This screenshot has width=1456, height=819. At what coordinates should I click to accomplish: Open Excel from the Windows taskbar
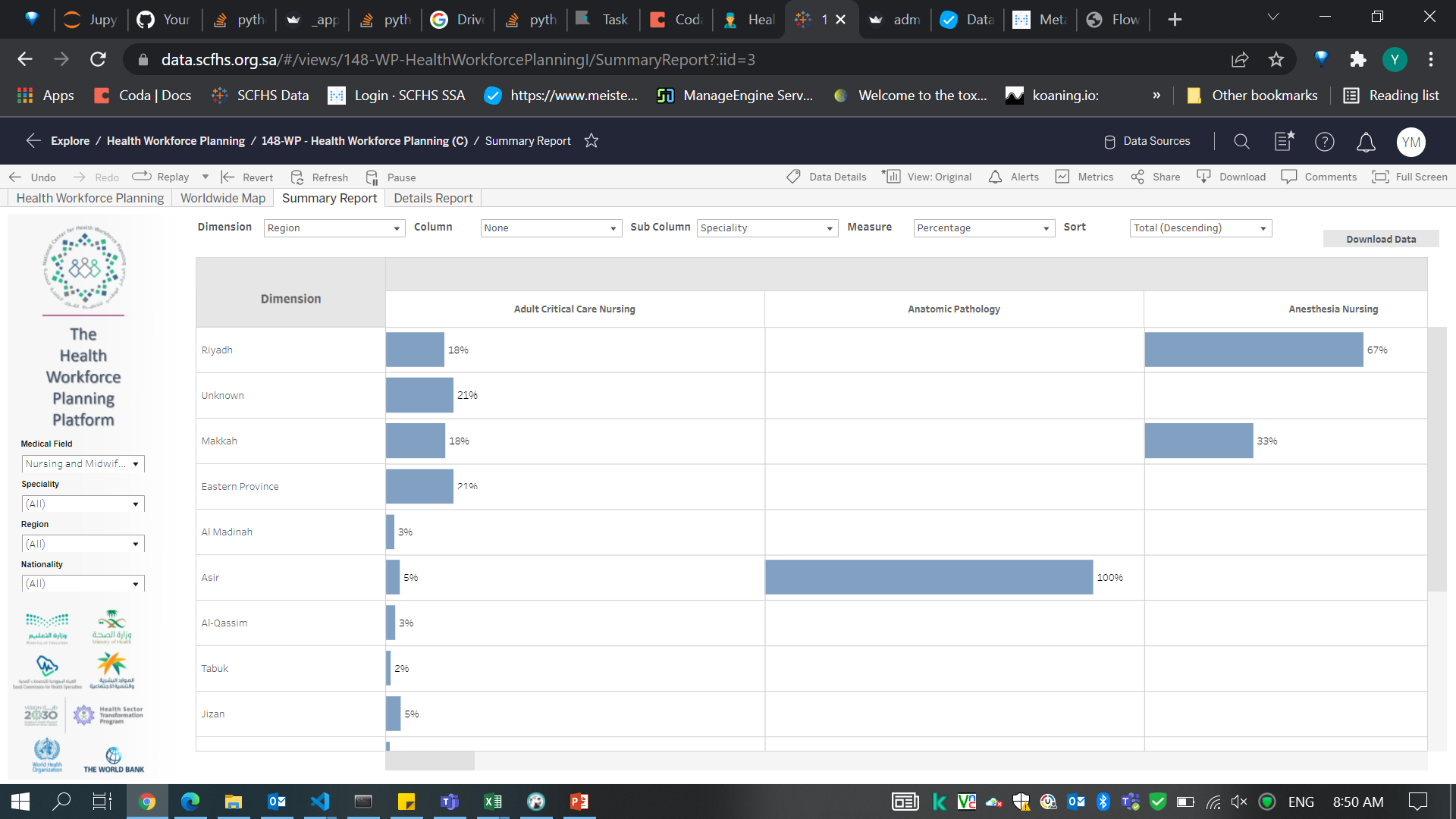(493, 802)
